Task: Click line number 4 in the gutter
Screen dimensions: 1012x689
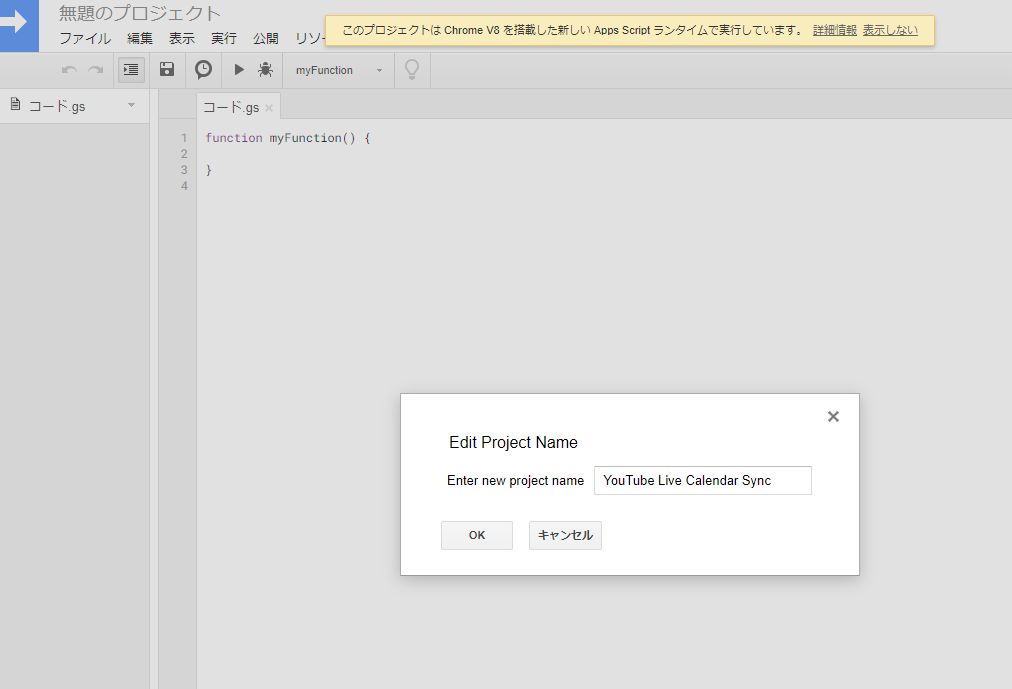Action: (x=185, y=186)
